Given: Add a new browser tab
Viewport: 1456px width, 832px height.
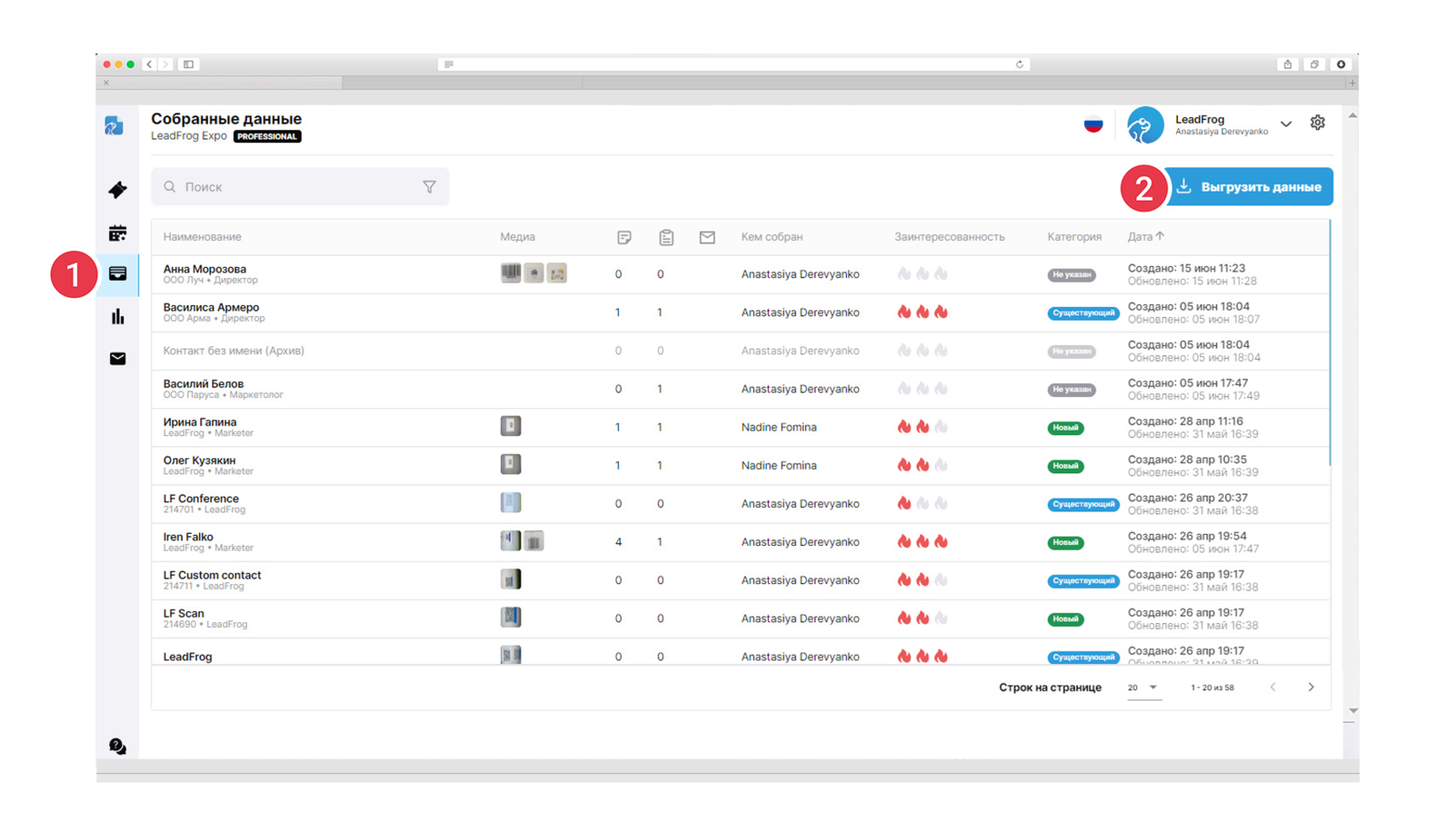Looking at the screenshot, I should click(x=1351, y=83).
